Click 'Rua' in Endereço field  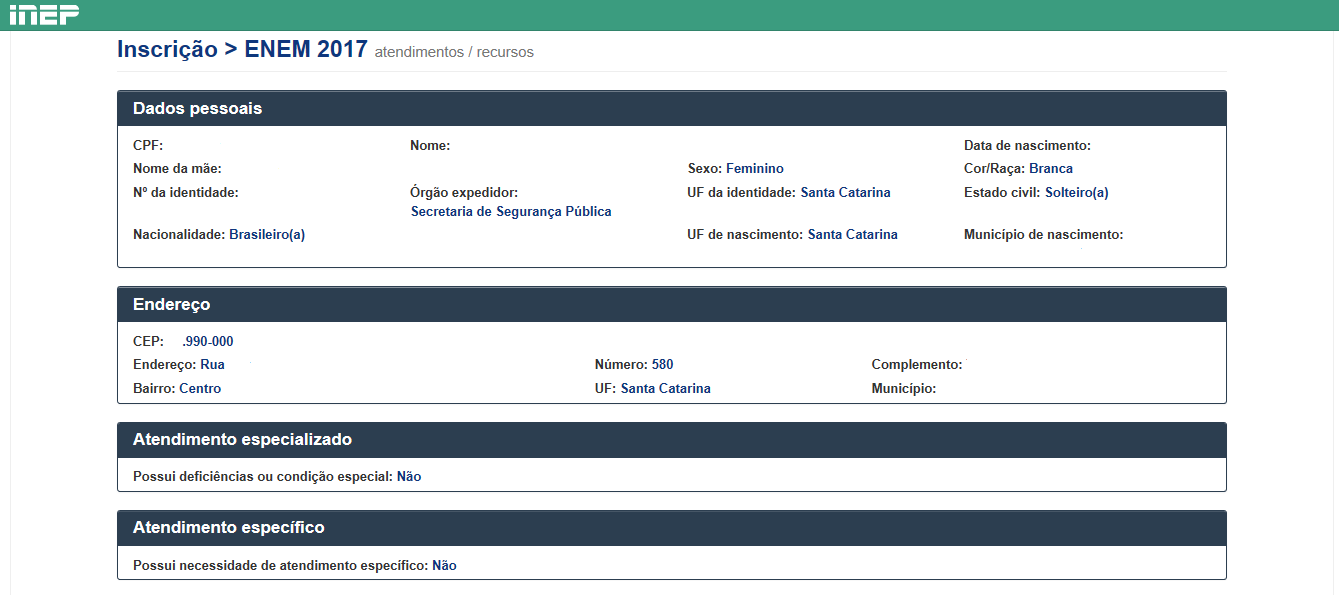[x=212, y=365]
